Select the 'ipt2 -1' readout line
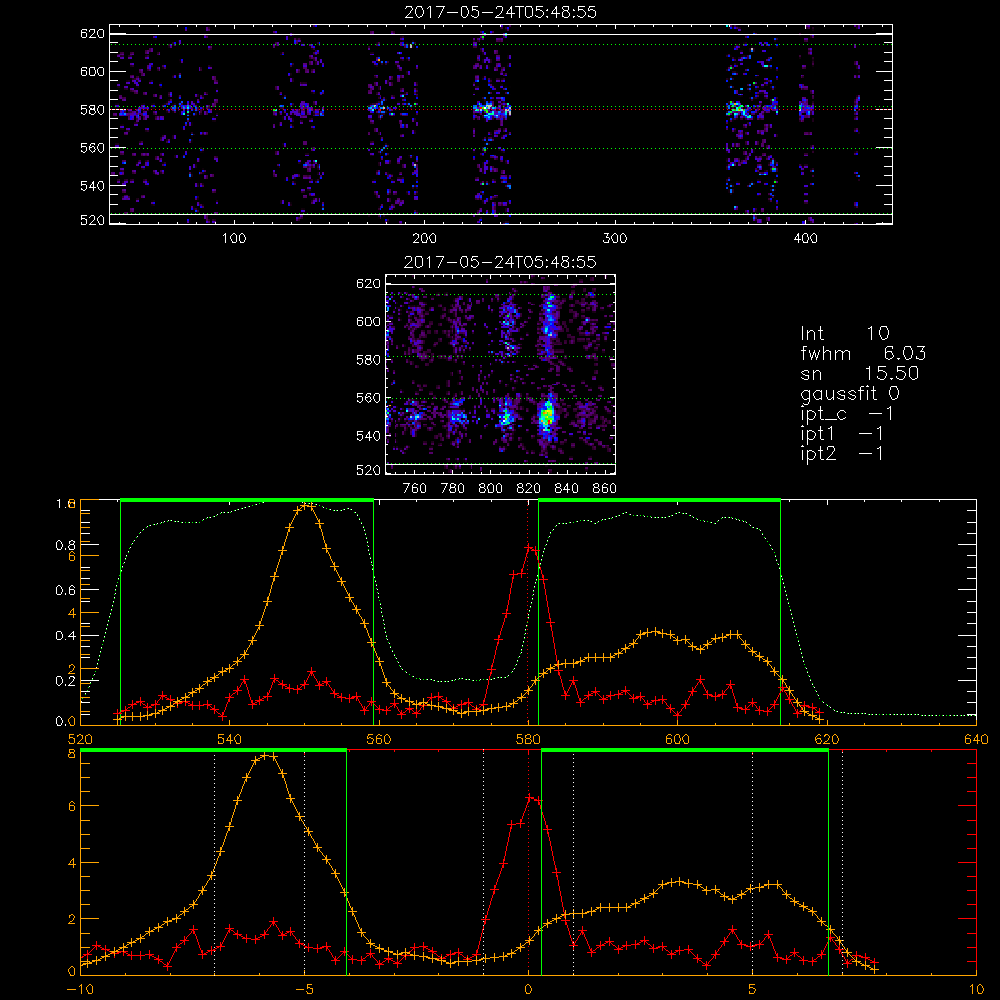 pos(842,453)
